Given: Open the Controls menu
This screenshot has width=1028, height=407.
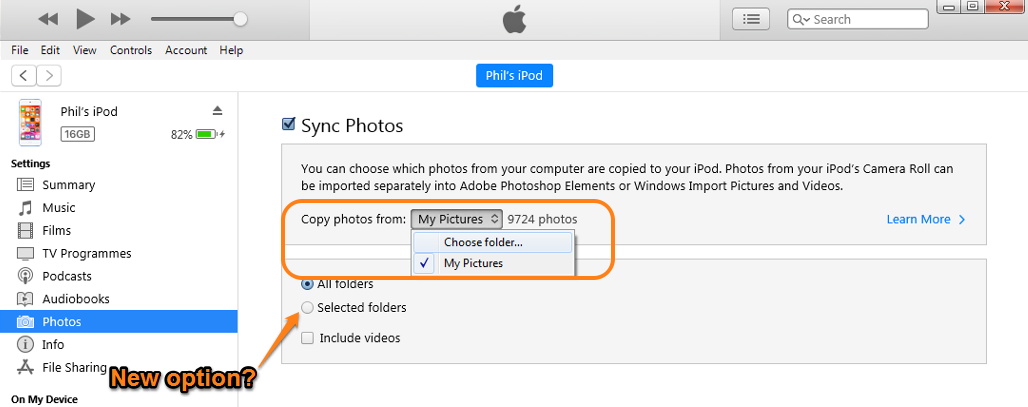Looking at the screenshot, I should 131,50.
